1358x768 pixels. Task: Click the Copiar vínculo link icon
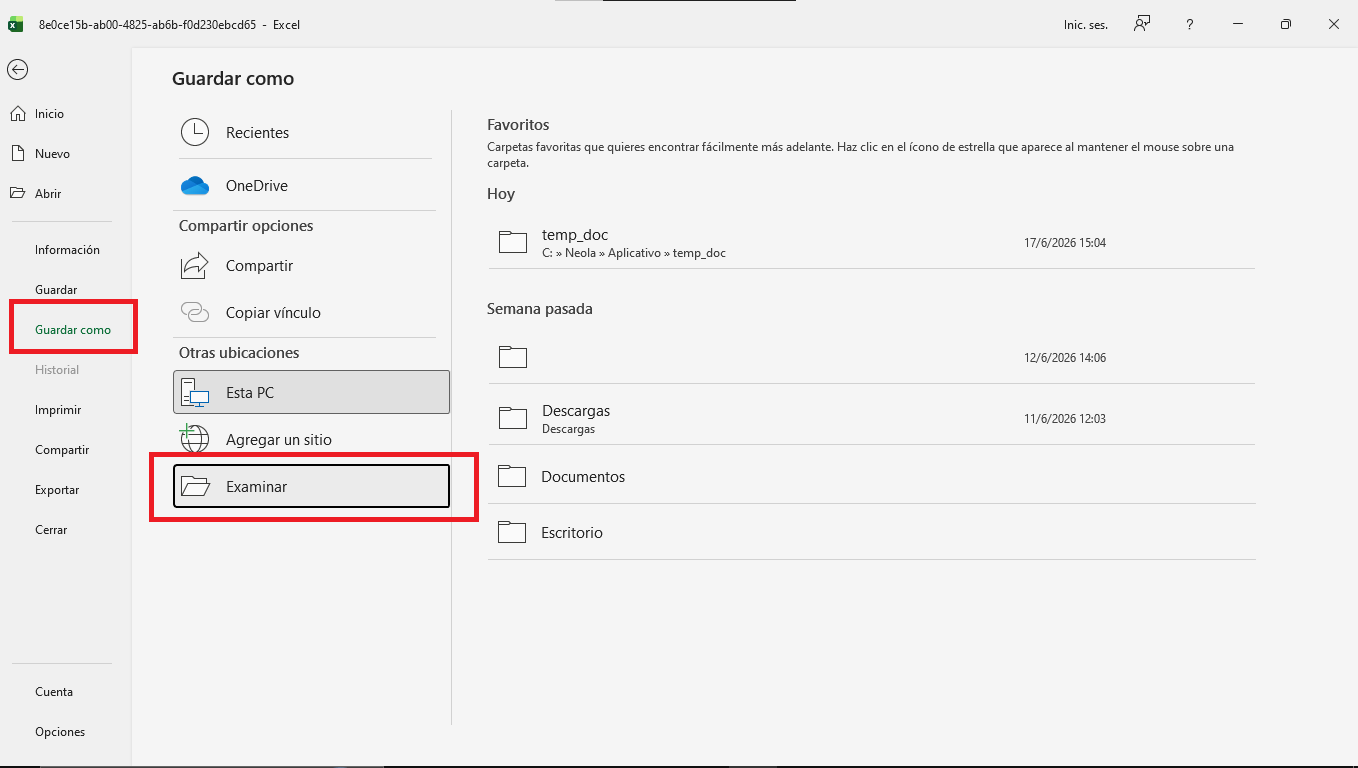tap(194, 312)
